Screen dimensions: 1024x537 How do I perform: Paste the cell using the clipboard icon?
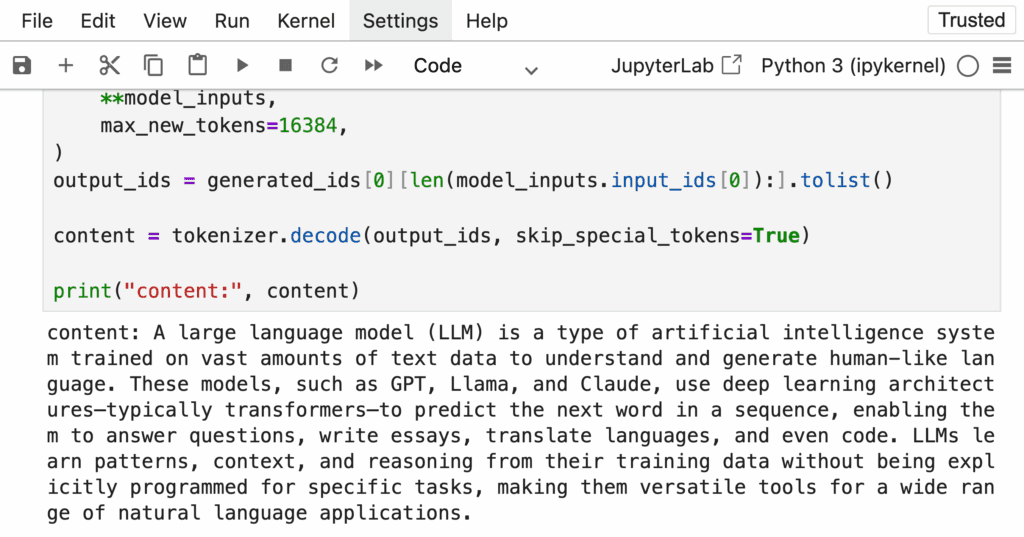(x=197, y=65)
